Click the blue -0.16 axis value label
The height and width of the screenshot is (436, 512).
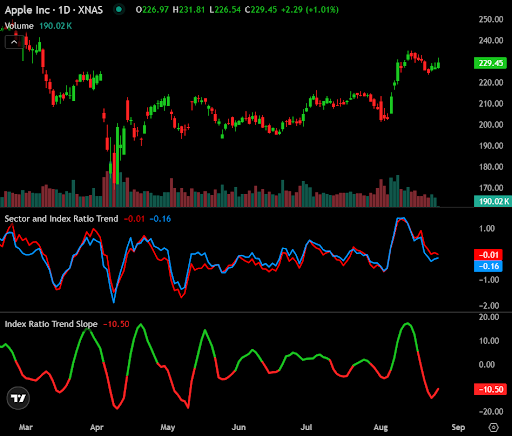click(488, 266)
